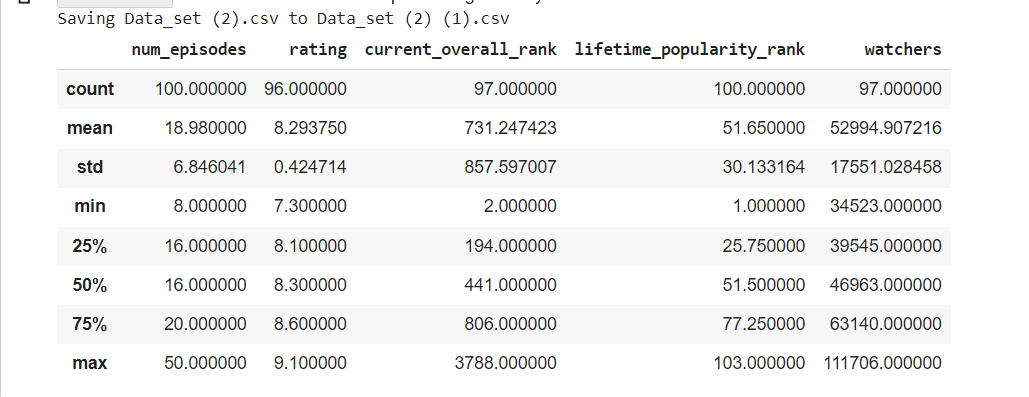Click std num_episodes value 6.846041
Screen dimensions: 1029x397
coord(210,167)
